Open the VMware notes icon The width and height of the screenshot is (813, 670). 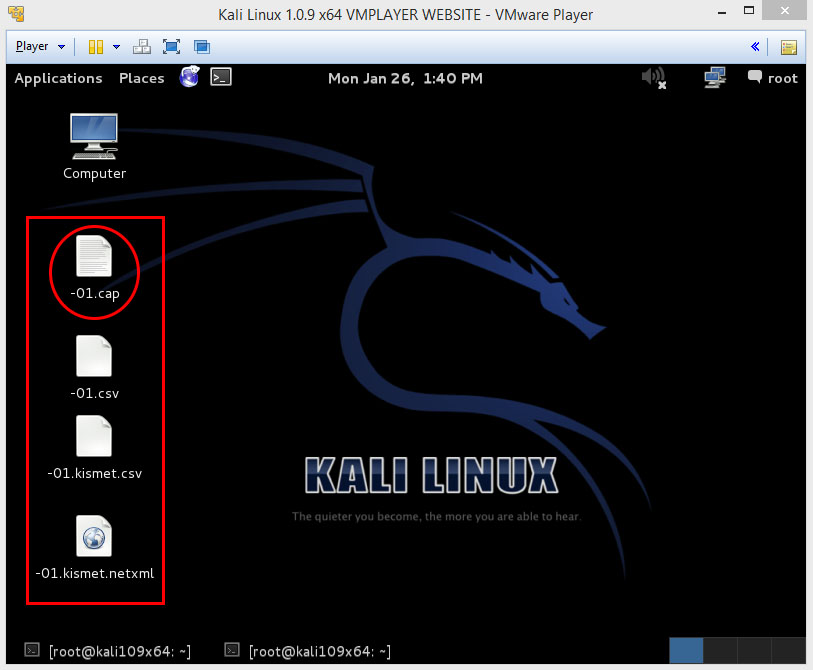pyautogui.click(x=789, y=47)
